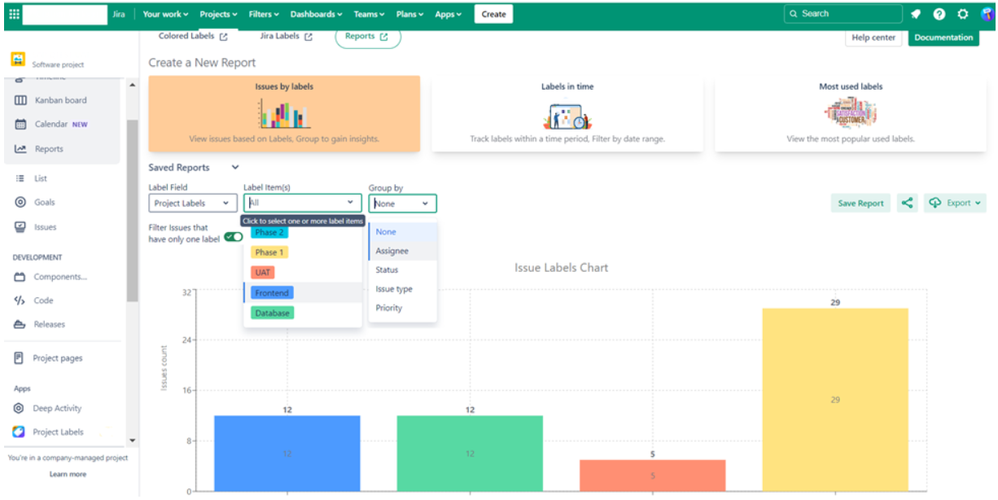
Task: Select Issue type in Group by list
Action: (403, 289)
